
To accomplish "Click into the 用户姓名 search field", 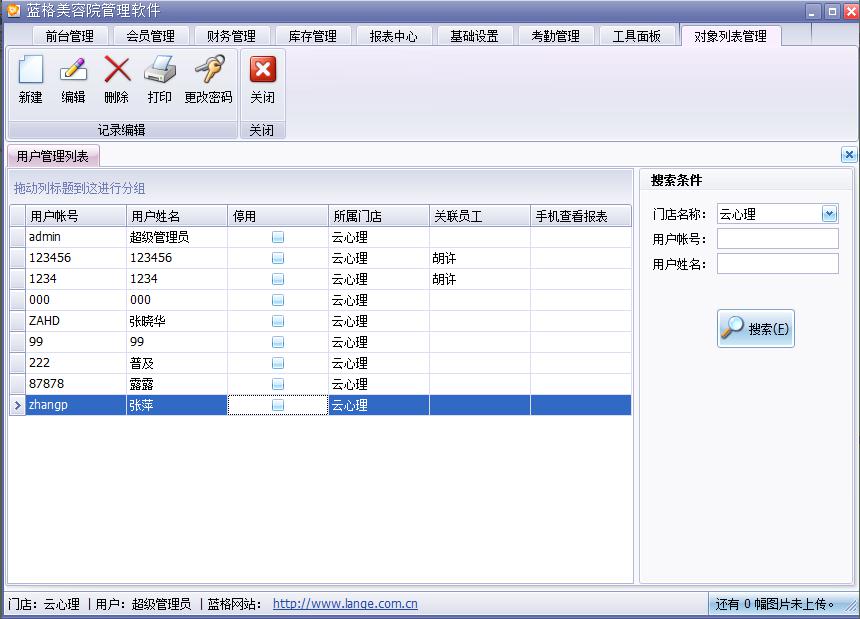I will pos(777,264).
